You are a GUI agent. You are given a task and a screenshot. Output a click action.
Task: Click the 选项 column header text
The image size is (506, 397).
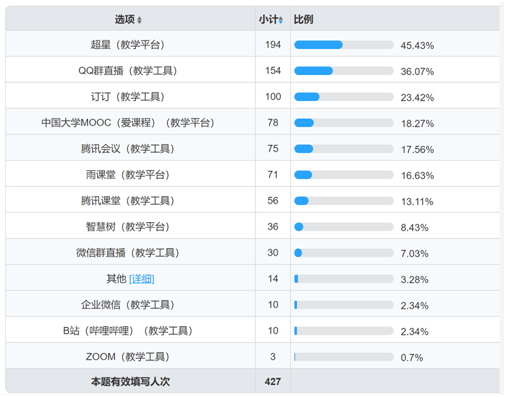[x=125, y=20]
